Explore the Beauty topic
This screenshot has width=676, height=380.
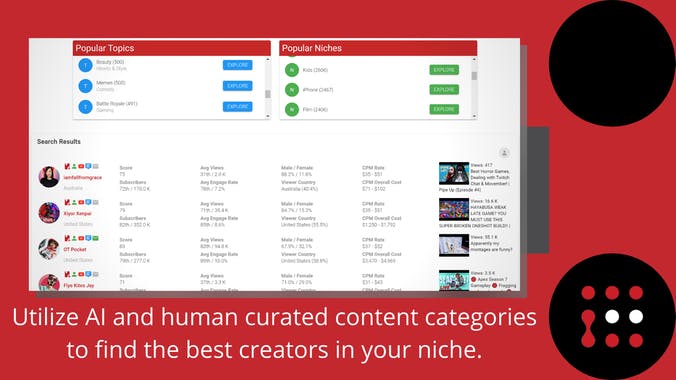238,65
